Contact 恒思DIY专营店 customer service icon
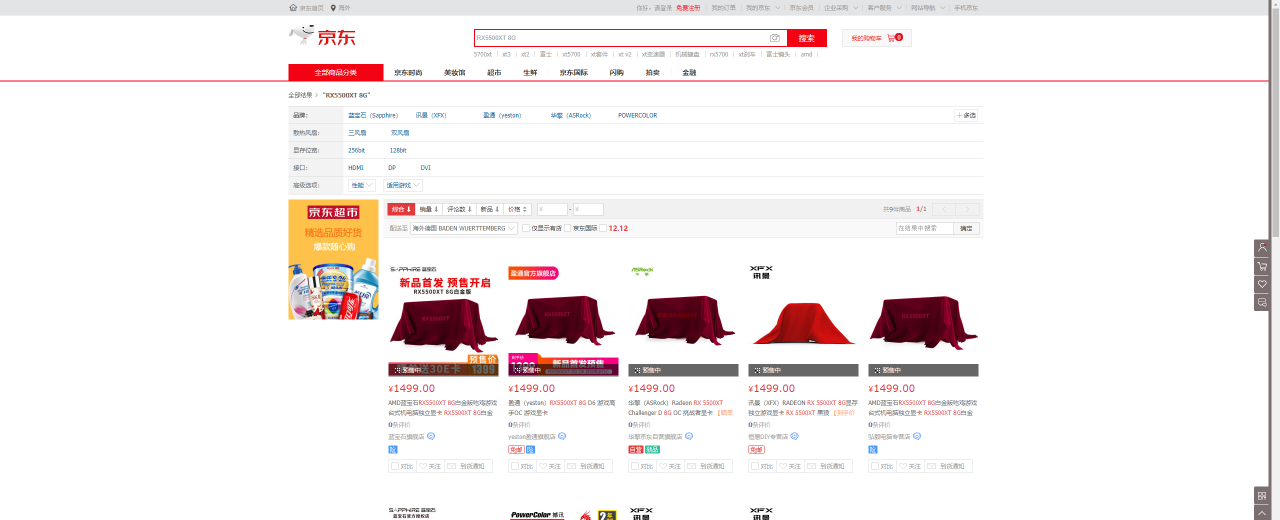The image size is (1280, 520). (795, 436)
